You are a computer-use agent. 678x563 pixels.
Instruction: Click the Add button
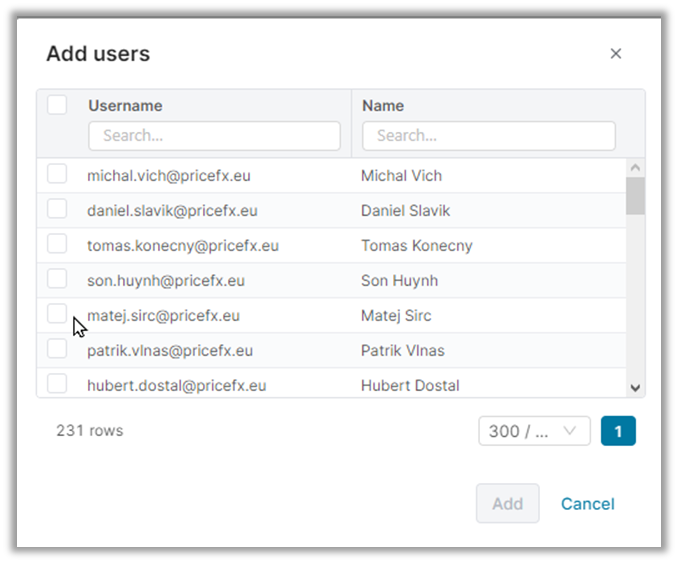[507, 504]
